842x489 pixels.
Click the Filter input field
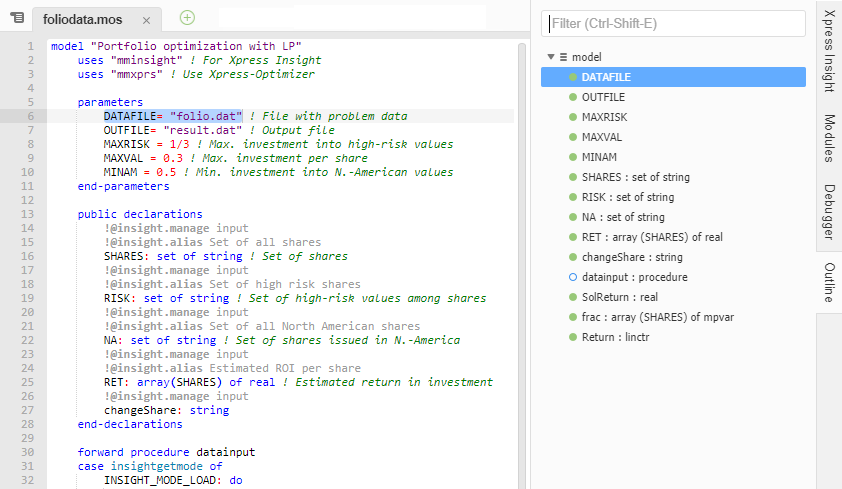673,23
